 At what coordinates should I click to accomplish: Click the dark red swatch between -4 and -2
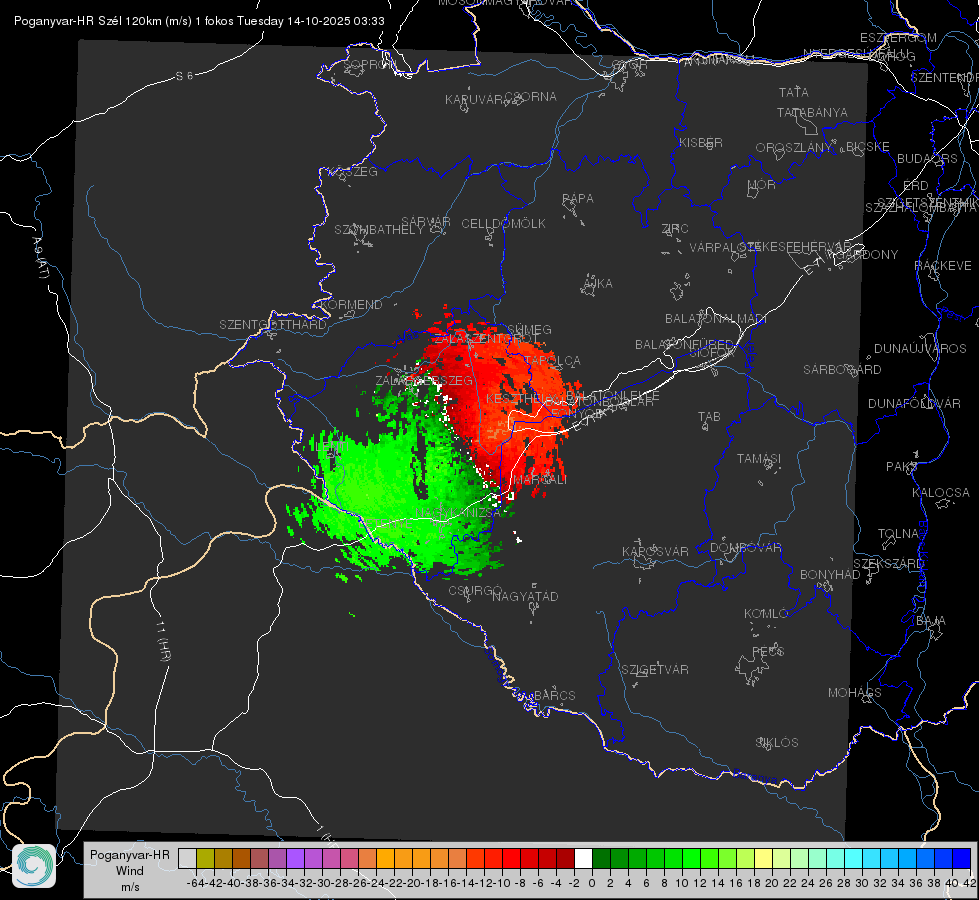click(565, 858)
